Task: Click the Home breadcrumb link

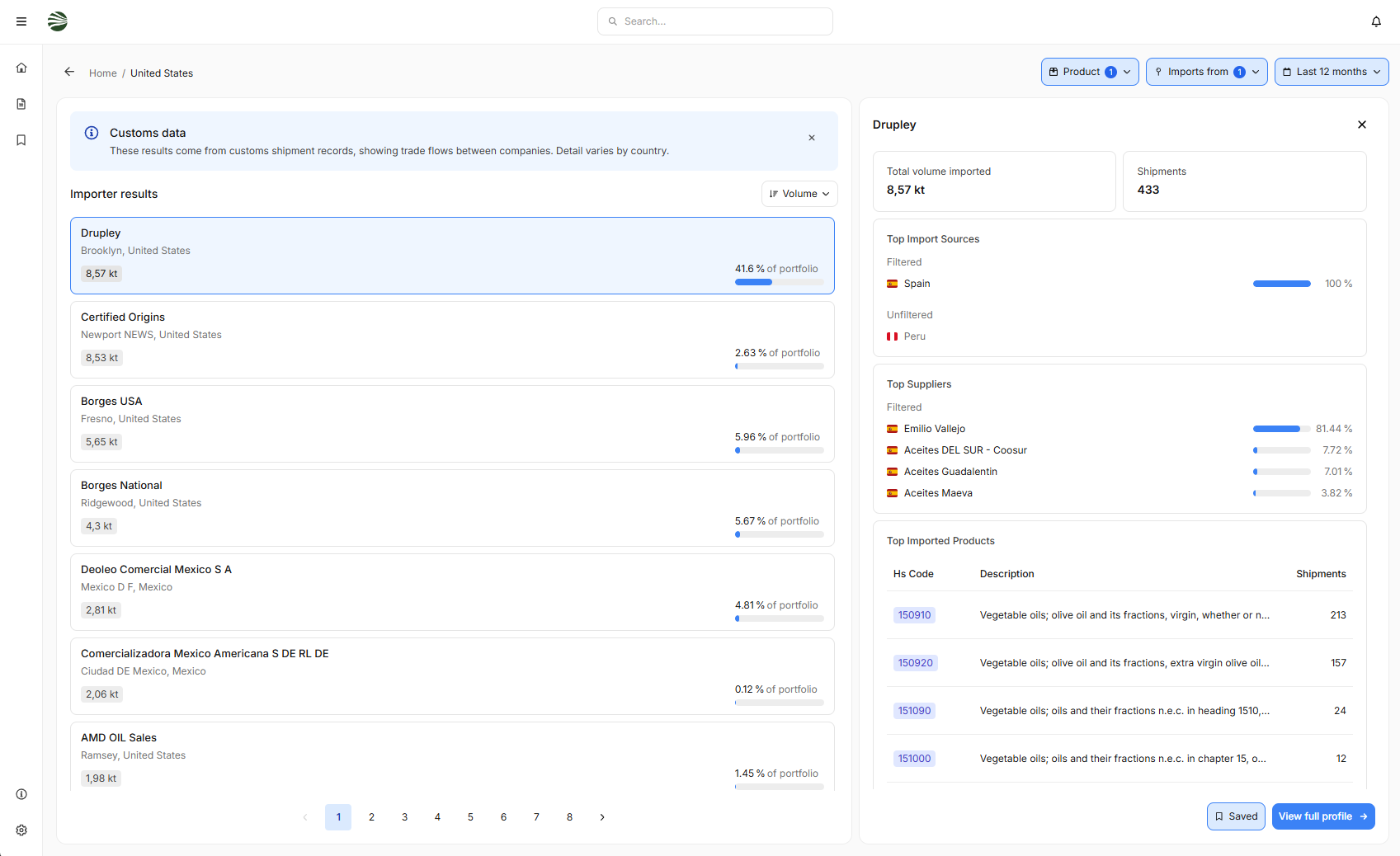Action: [x=103, y=73]
